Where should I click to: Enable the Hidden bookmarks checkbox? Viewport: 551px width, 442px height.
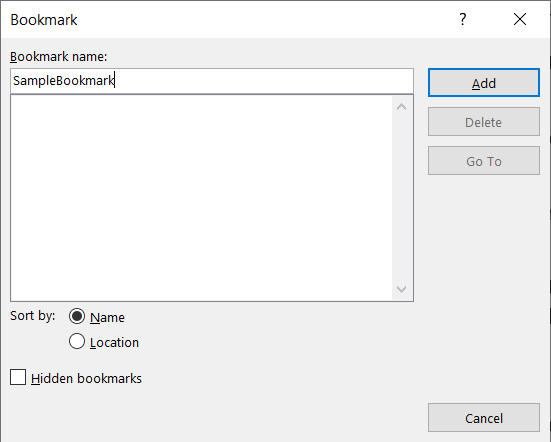18,377
